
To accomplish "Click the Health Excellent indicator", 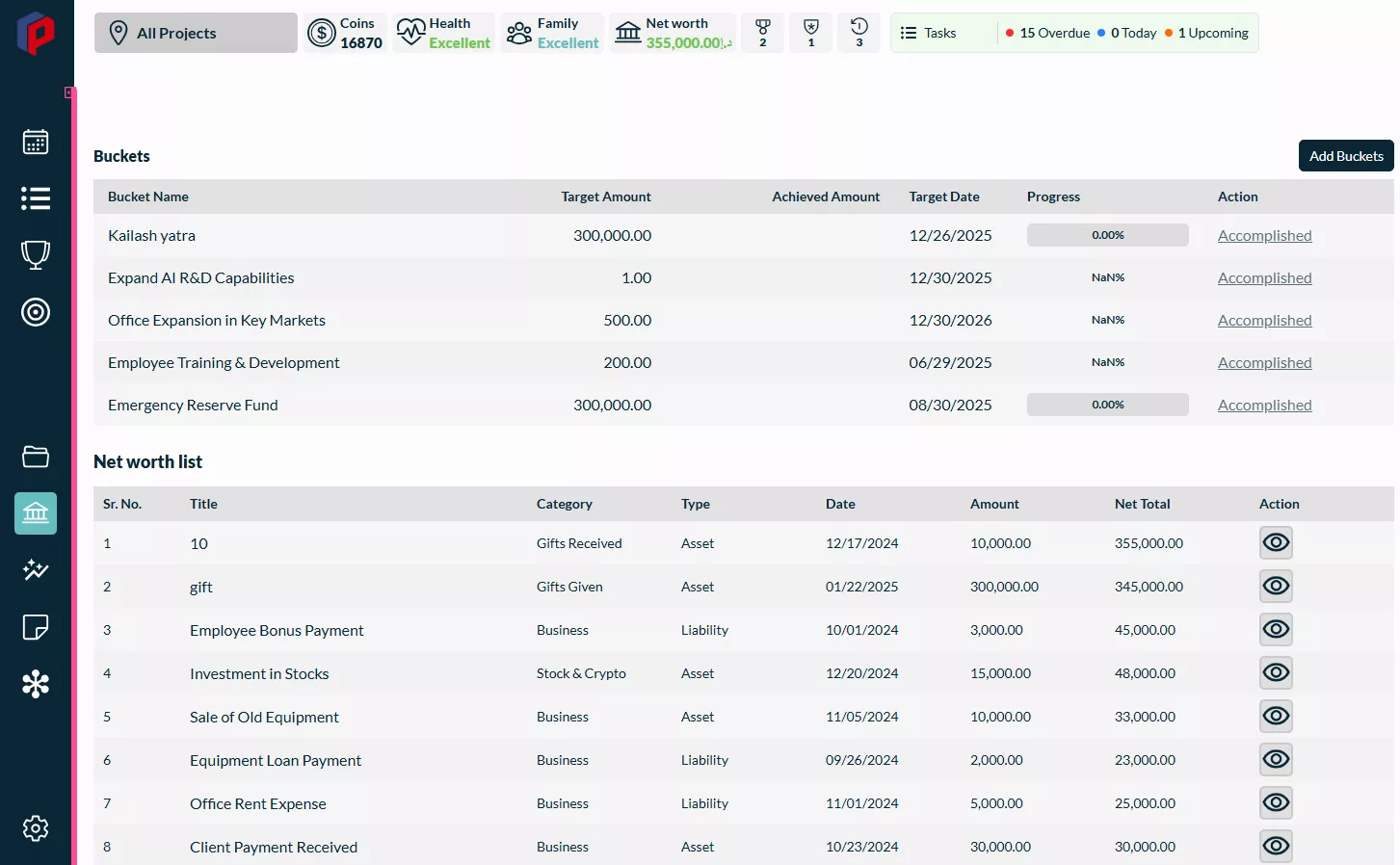I will tap(443, 33).
